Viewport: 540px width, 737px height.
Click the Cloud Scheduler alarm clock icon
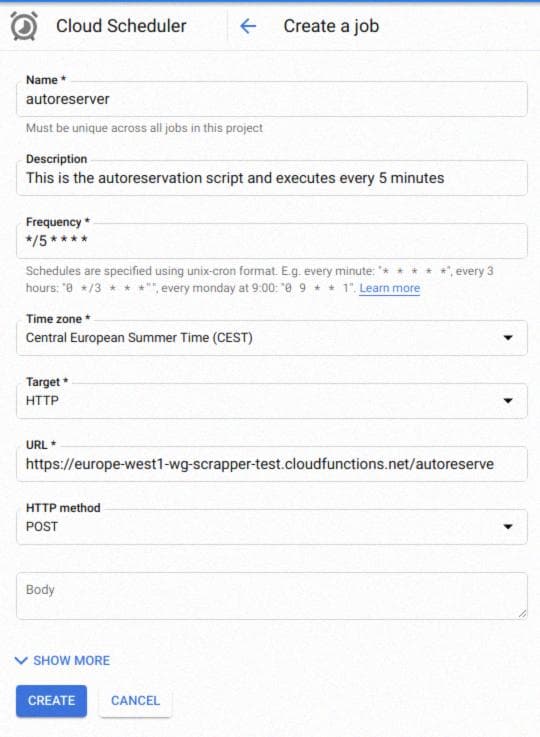(23, 26)
